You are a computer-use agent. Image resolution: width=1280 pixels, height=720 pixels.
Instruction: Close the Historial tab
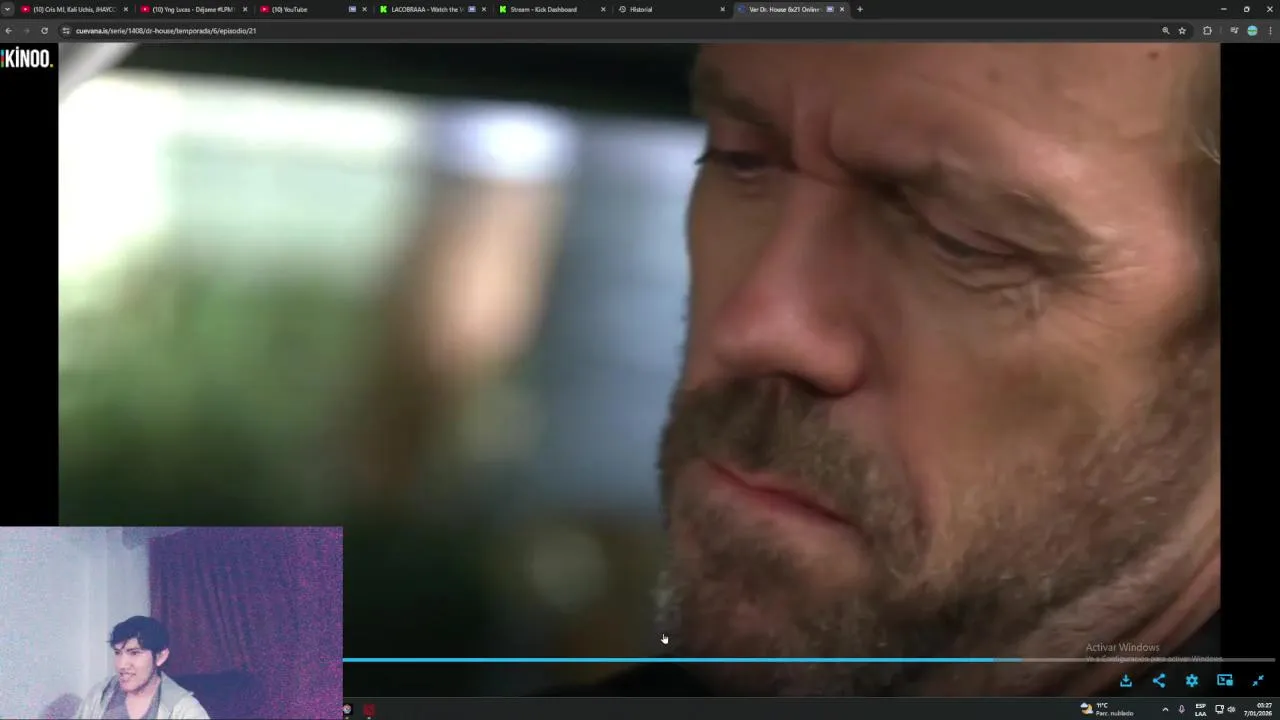pos(722,9)
